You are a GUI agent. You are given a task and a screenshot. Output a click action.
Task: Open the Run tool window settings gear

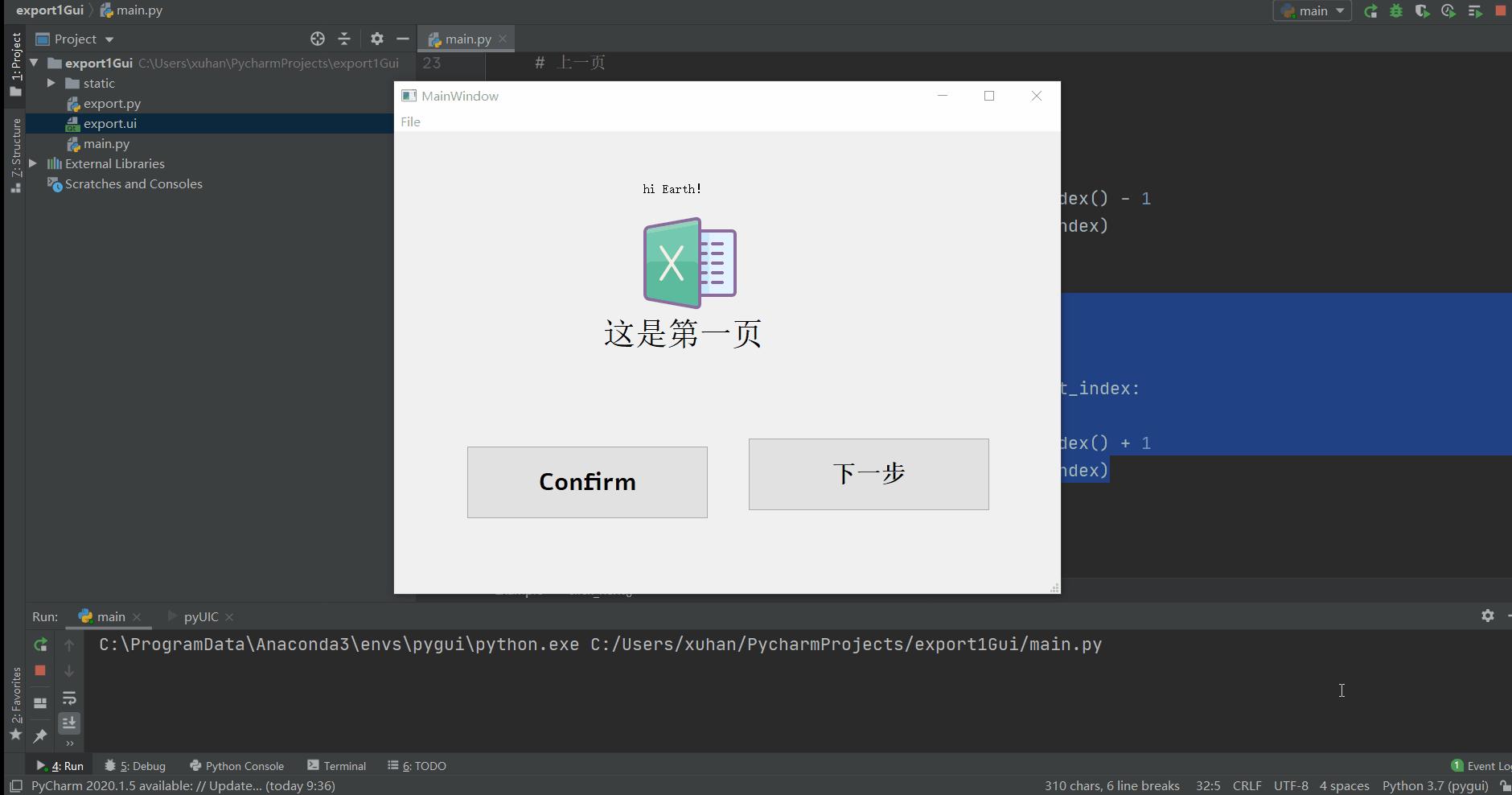(x=1488, y=616)
